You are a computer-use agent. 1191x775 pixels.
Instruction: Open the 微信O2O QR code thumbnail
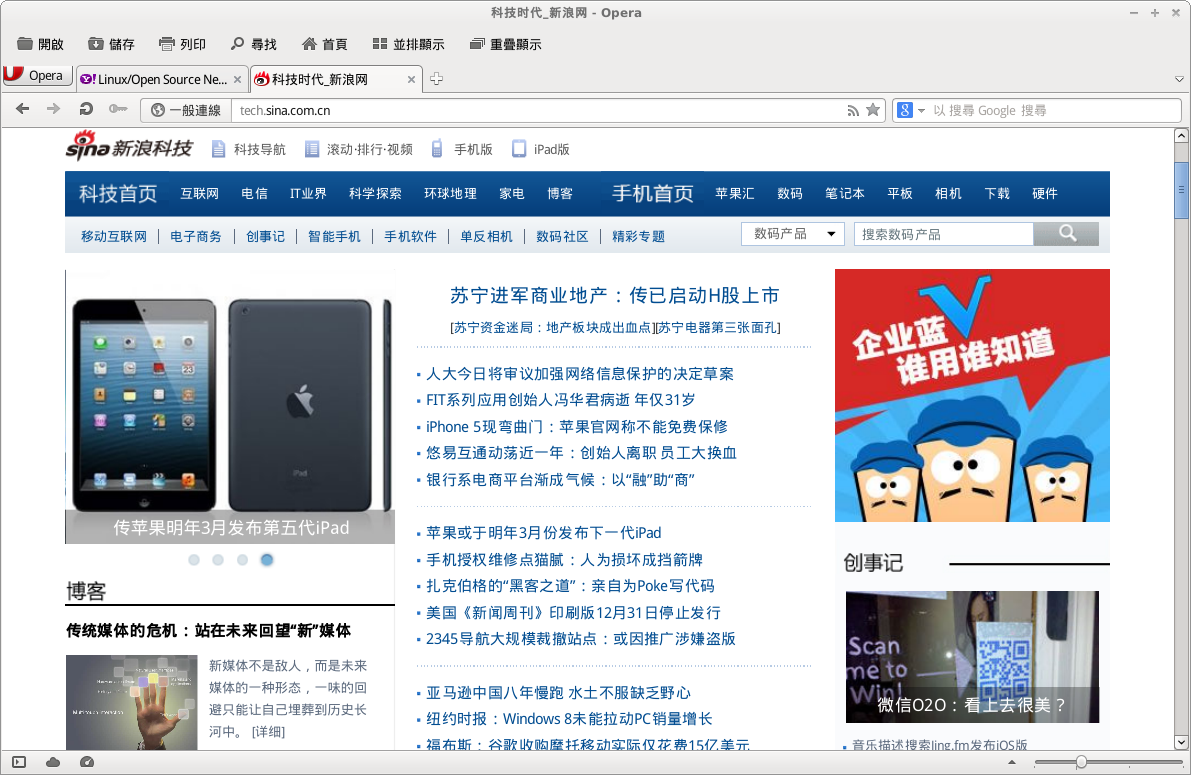972,657
